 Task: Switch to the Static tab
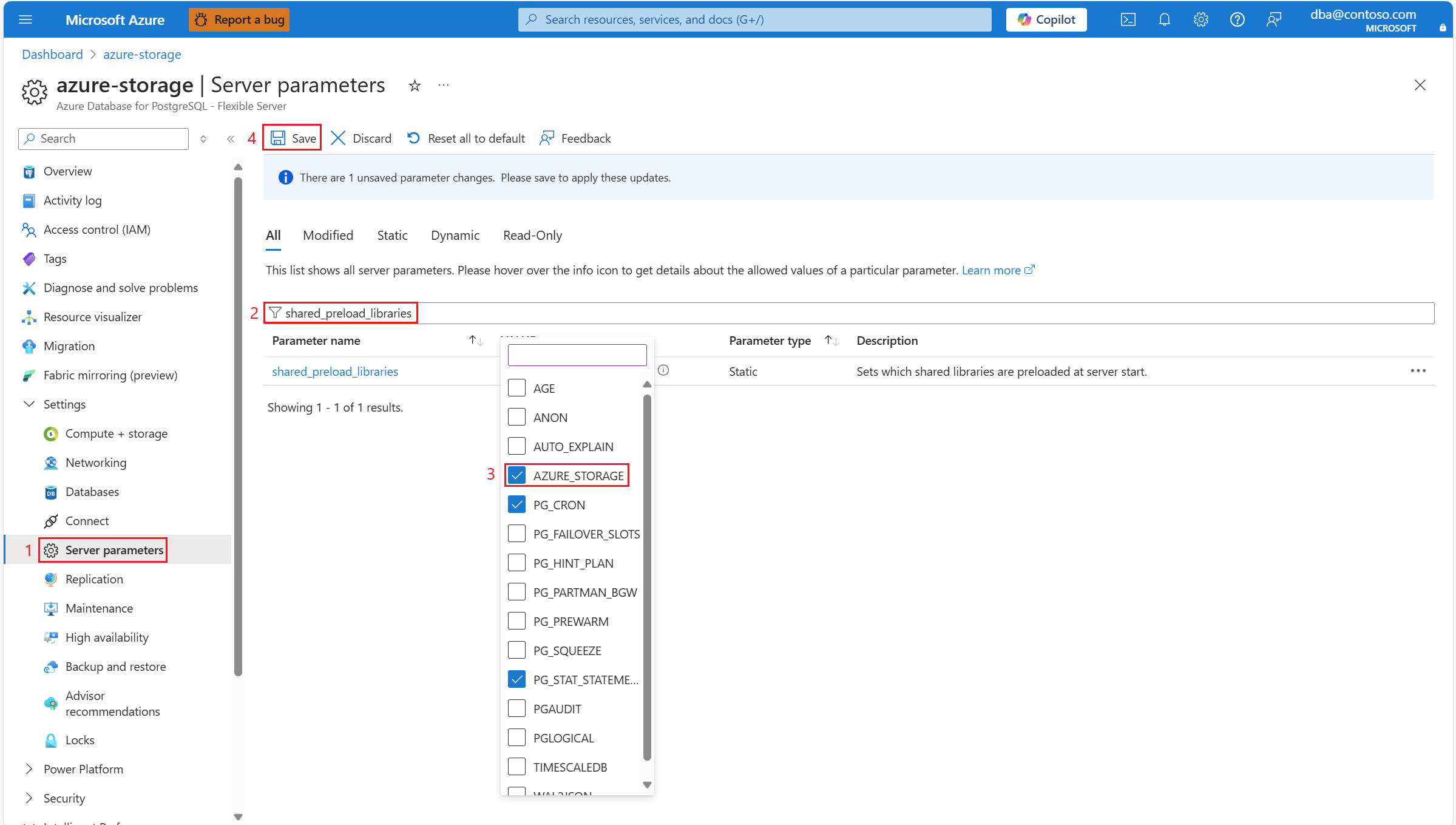[392, 236]
